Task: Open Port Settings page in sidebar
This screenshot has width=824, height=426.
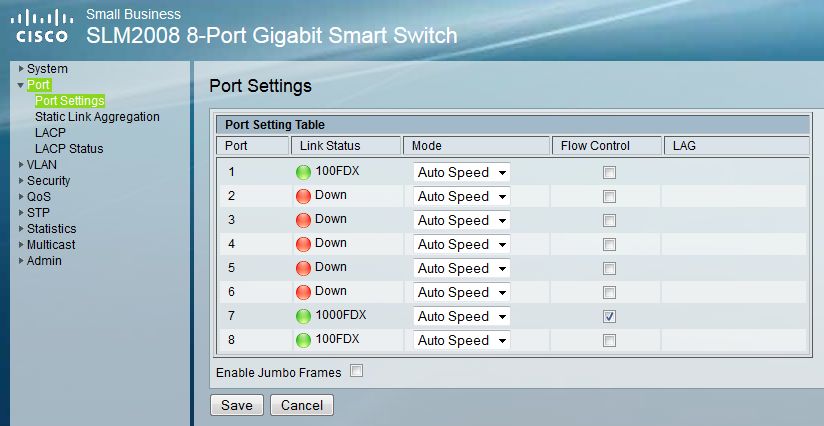Action: (x=70, y=100)
